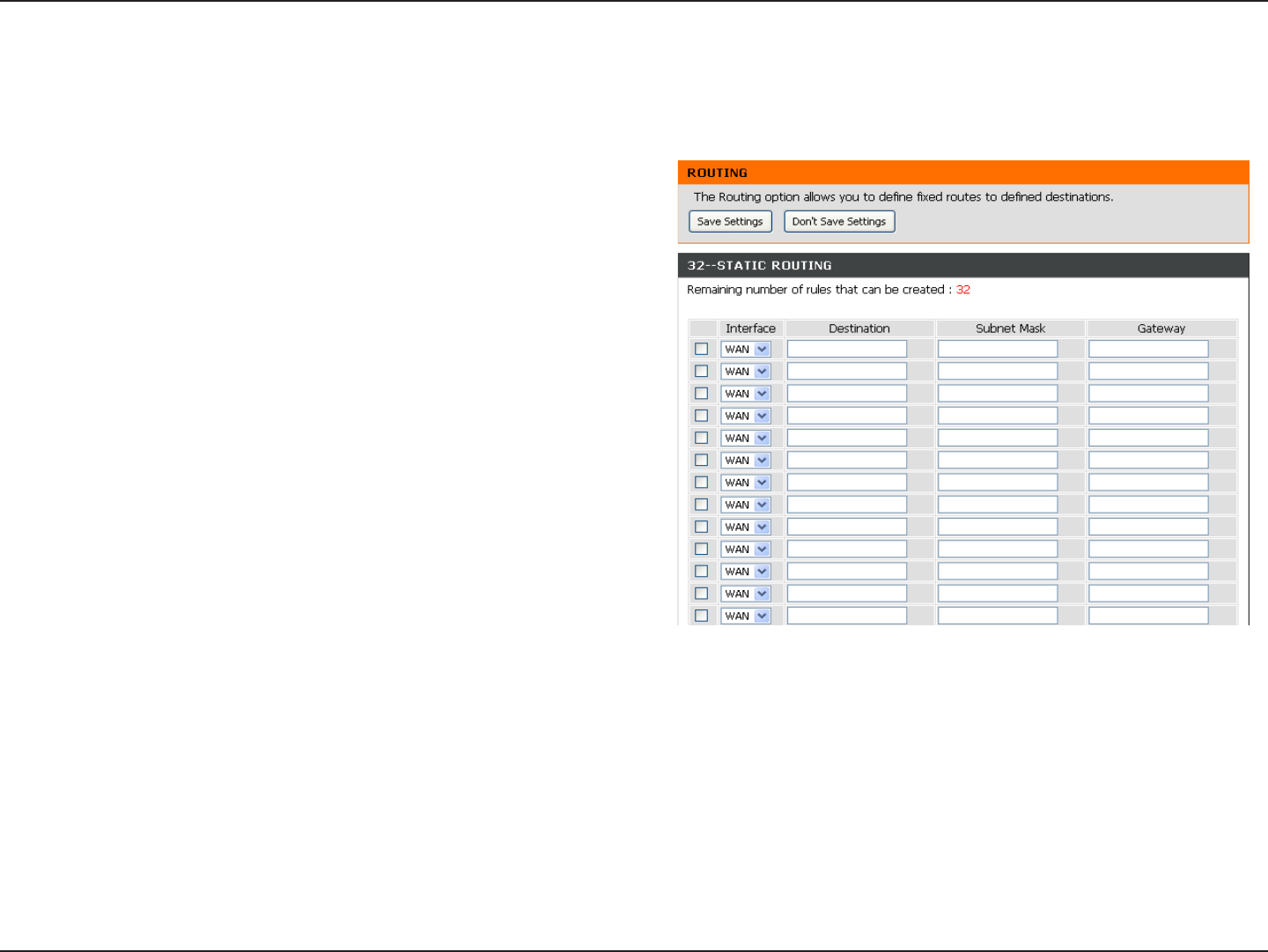Viewport: 1268px width, 952px height.
Task: Expand the WAN interface dropdown in row eight
Action: [x=746, y=505]
